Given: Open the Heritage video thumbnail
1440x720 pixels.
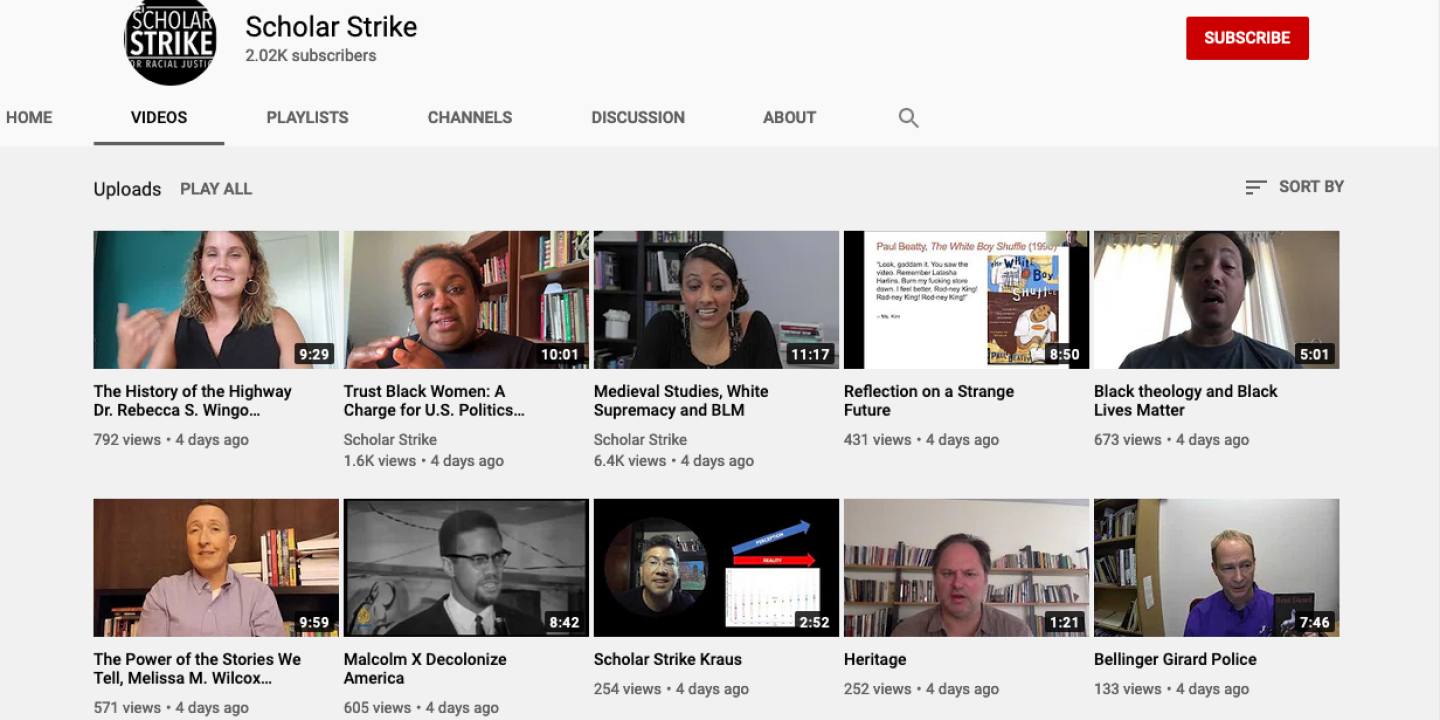Looking at the screenshot, I should [x=966, y=568].
